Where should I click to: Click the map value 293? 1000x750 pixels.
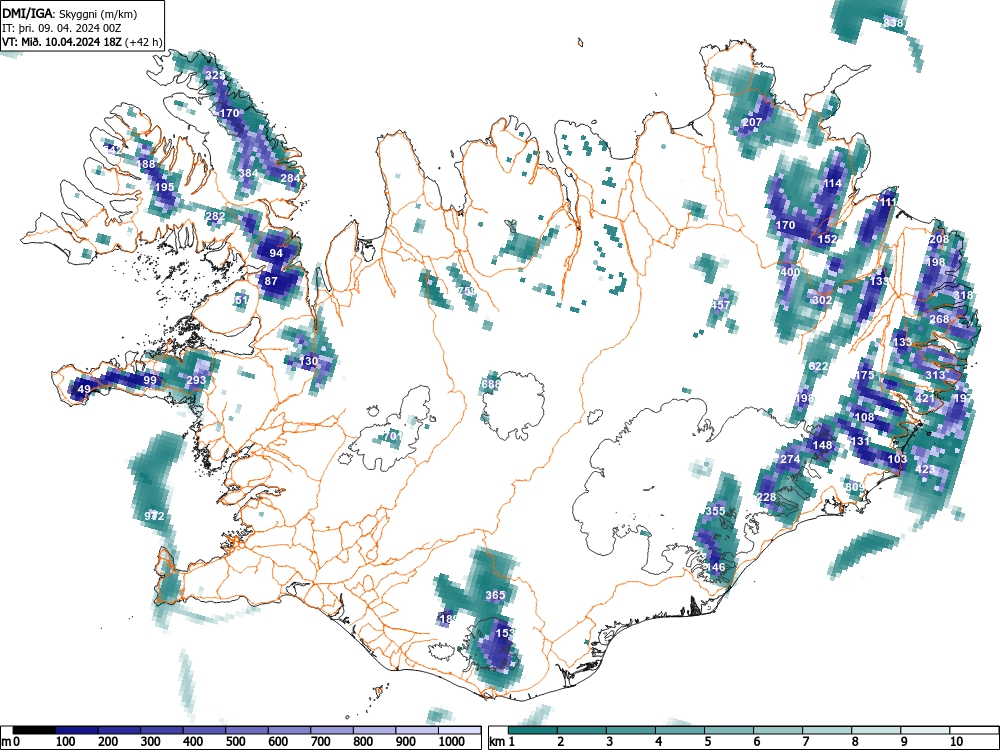coord(196,380)
